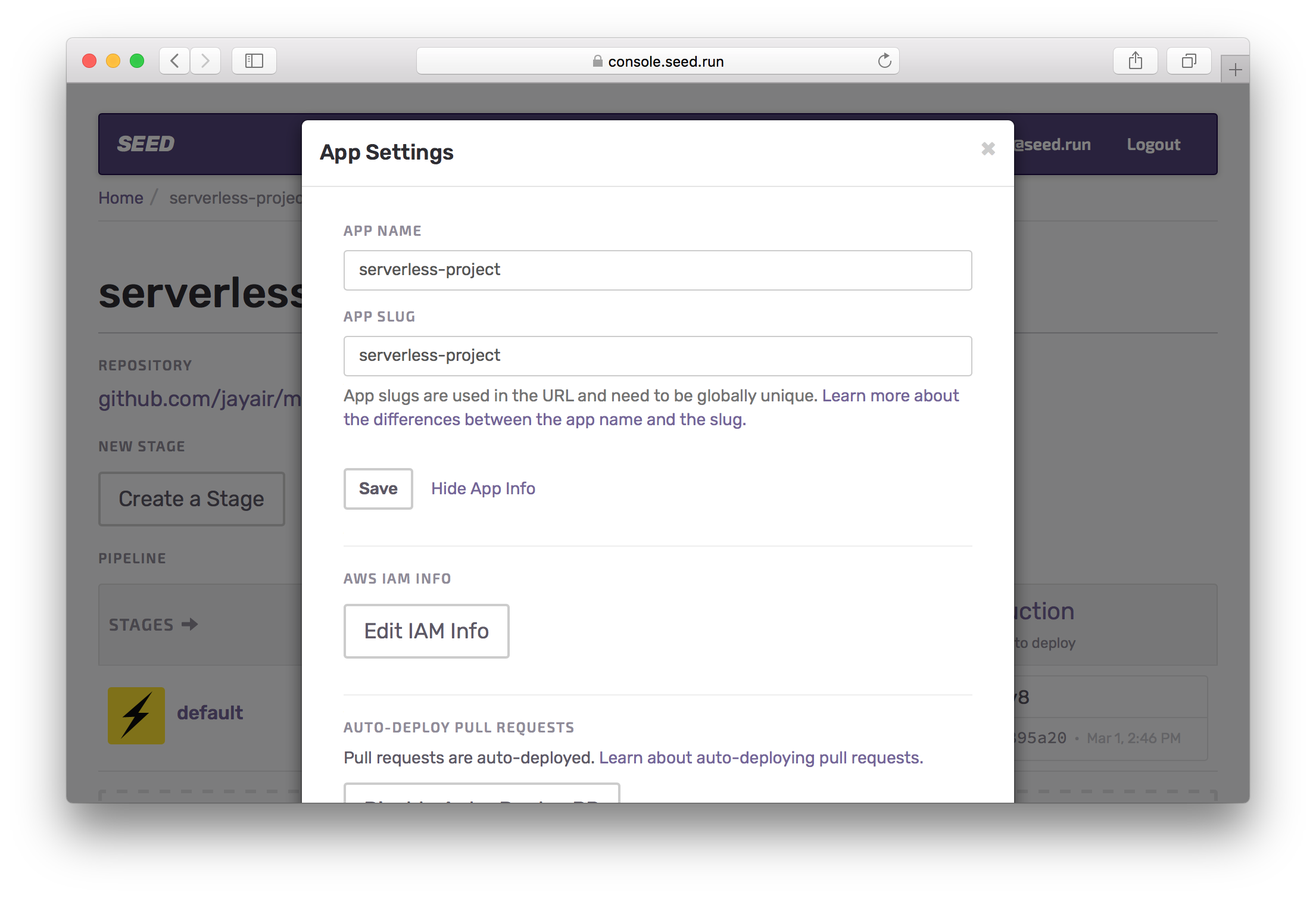Open Learn about auto-deploying pull requests link
1316x898 pixels.
760,757
